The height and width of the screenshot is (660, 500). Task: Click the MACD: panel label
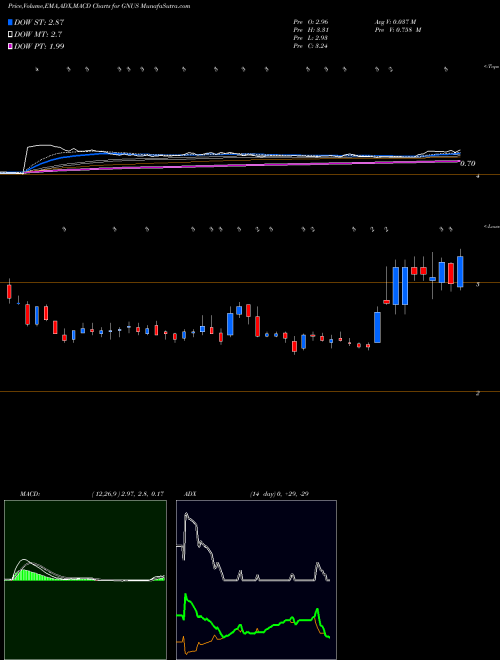coord(30,494)
